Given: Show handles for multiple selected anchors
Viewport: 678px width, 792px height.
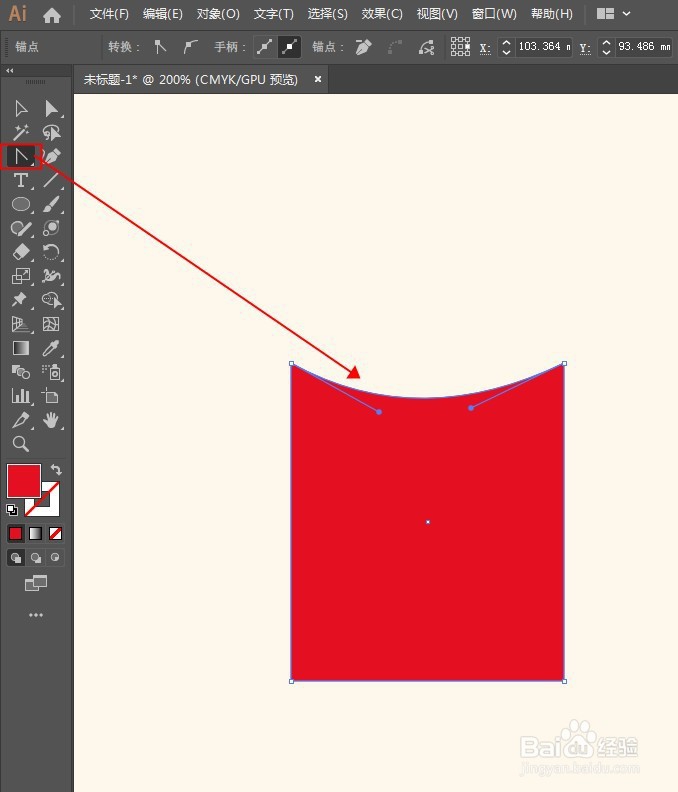Looking at the screenshot, I should tap(264, 47).
